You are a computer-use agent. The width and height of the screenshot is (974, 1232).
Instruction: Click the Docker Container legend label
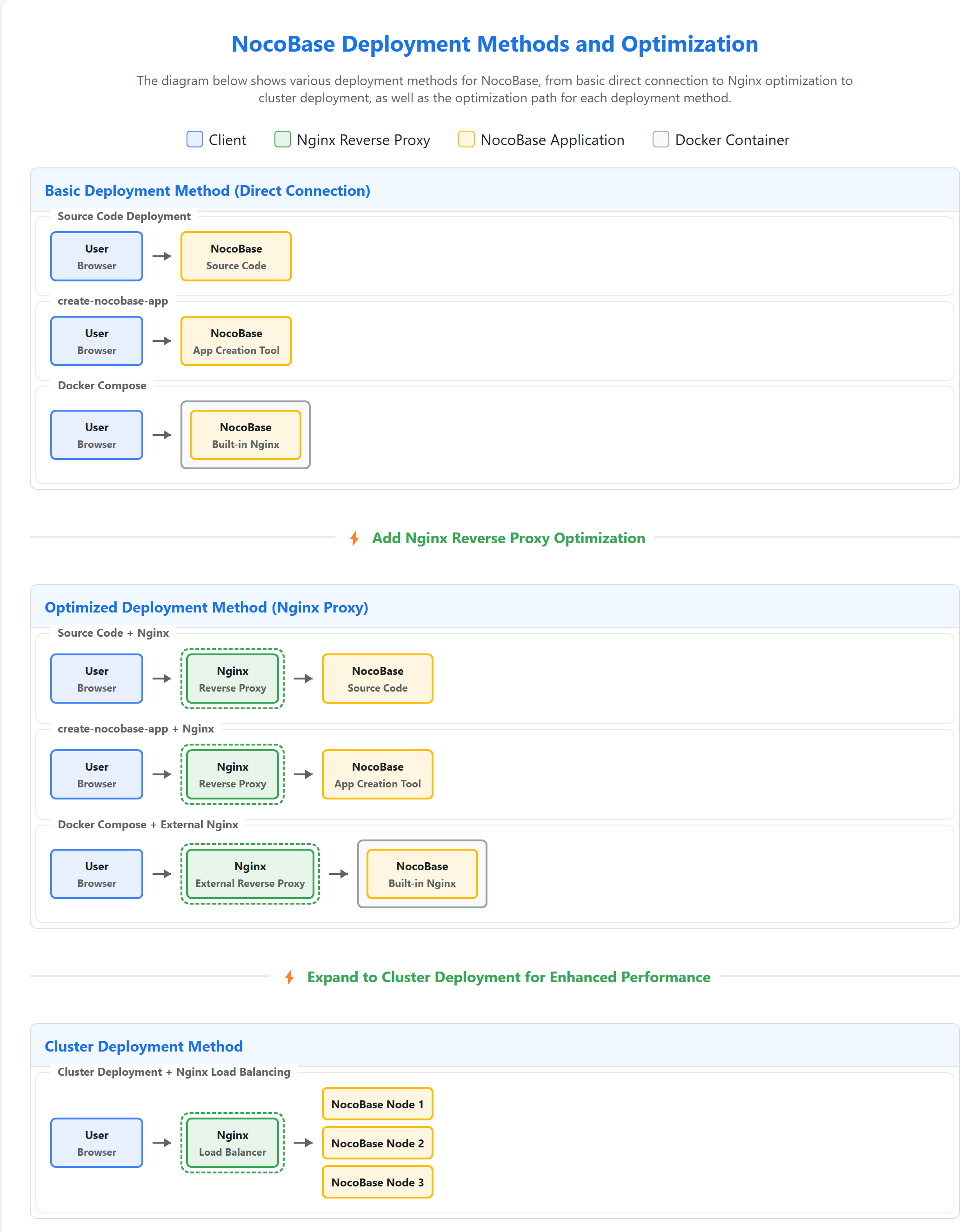tap(732, 140)
